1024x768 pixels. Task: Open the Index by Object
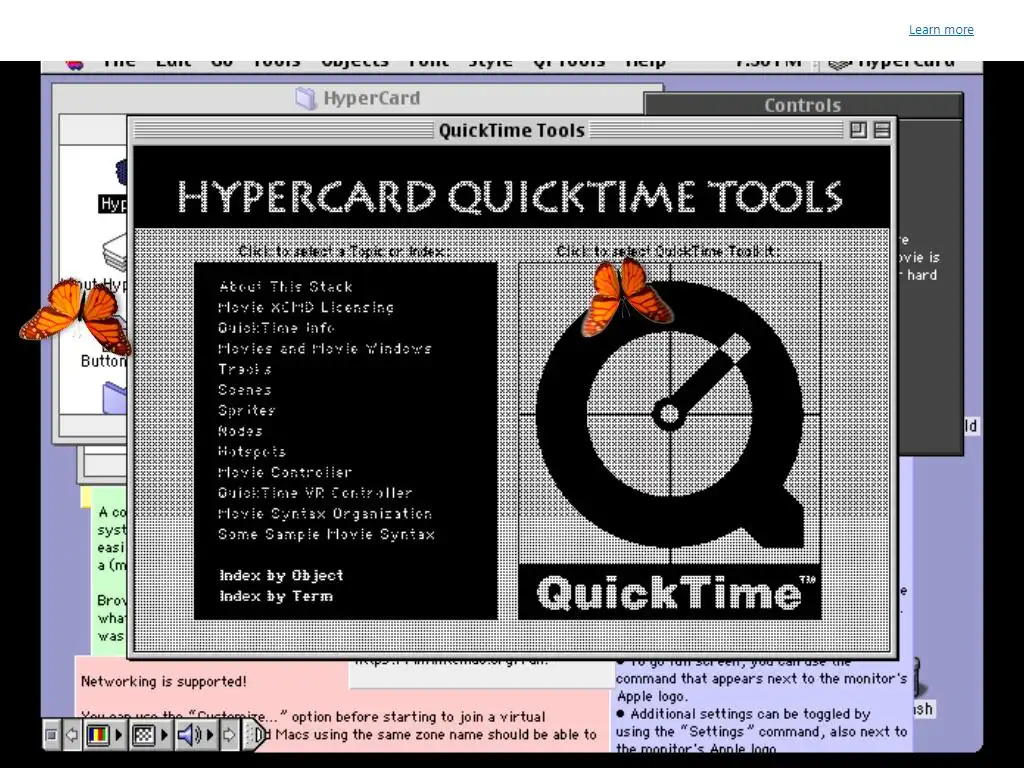click(281, 576)
